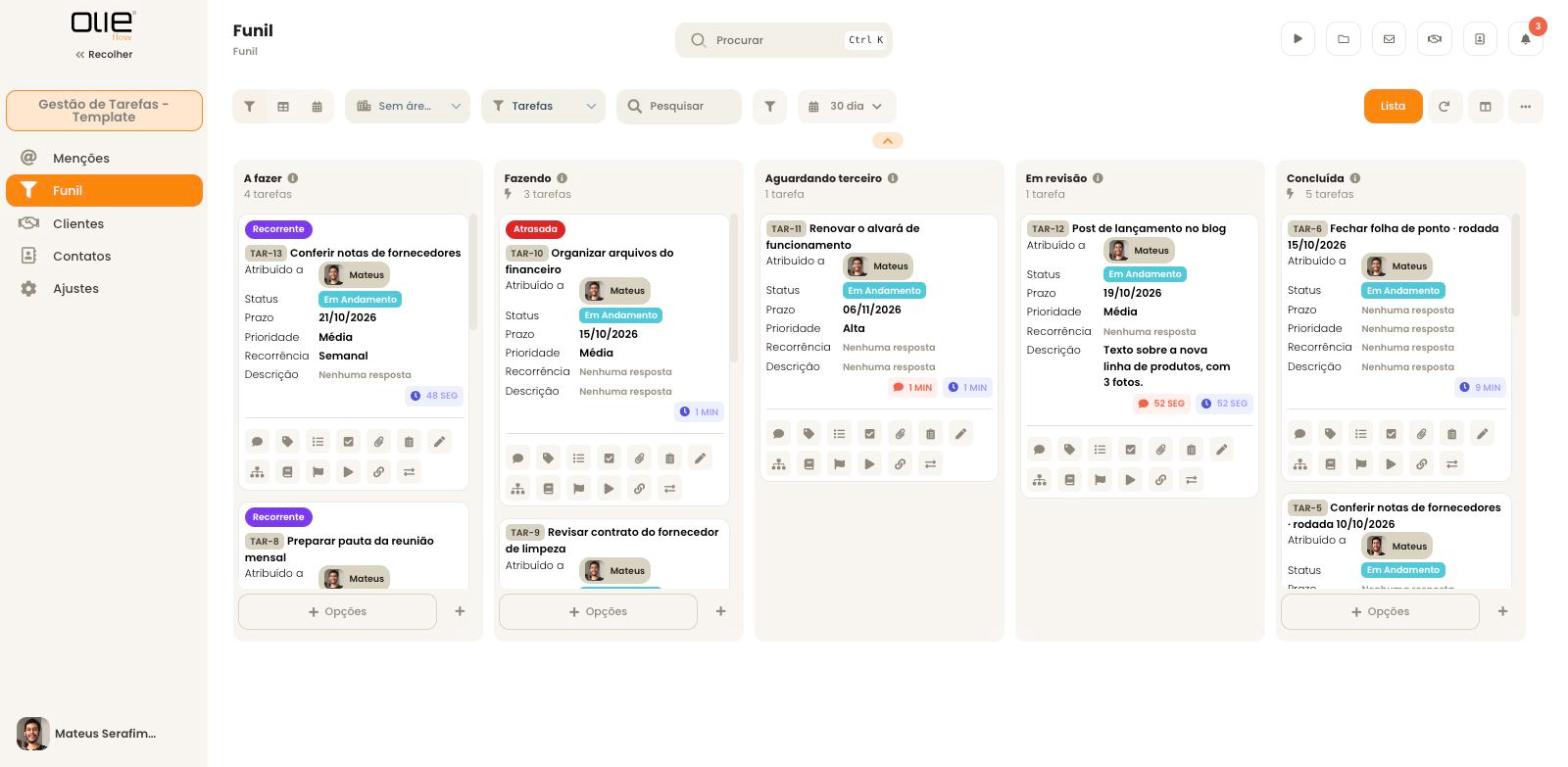Switch to the table view icon
Screen dimensions: 1568x767
tap(283, 106)
